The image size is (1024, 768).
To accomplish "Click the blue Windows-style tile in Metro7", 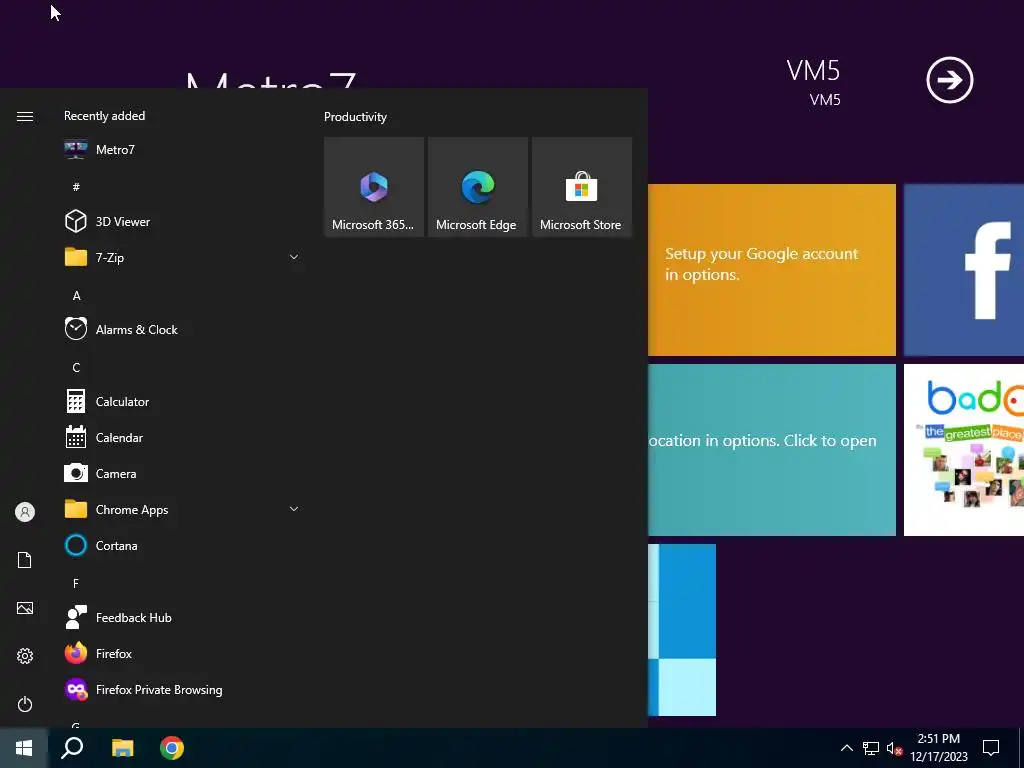I will tap(682, 630).
